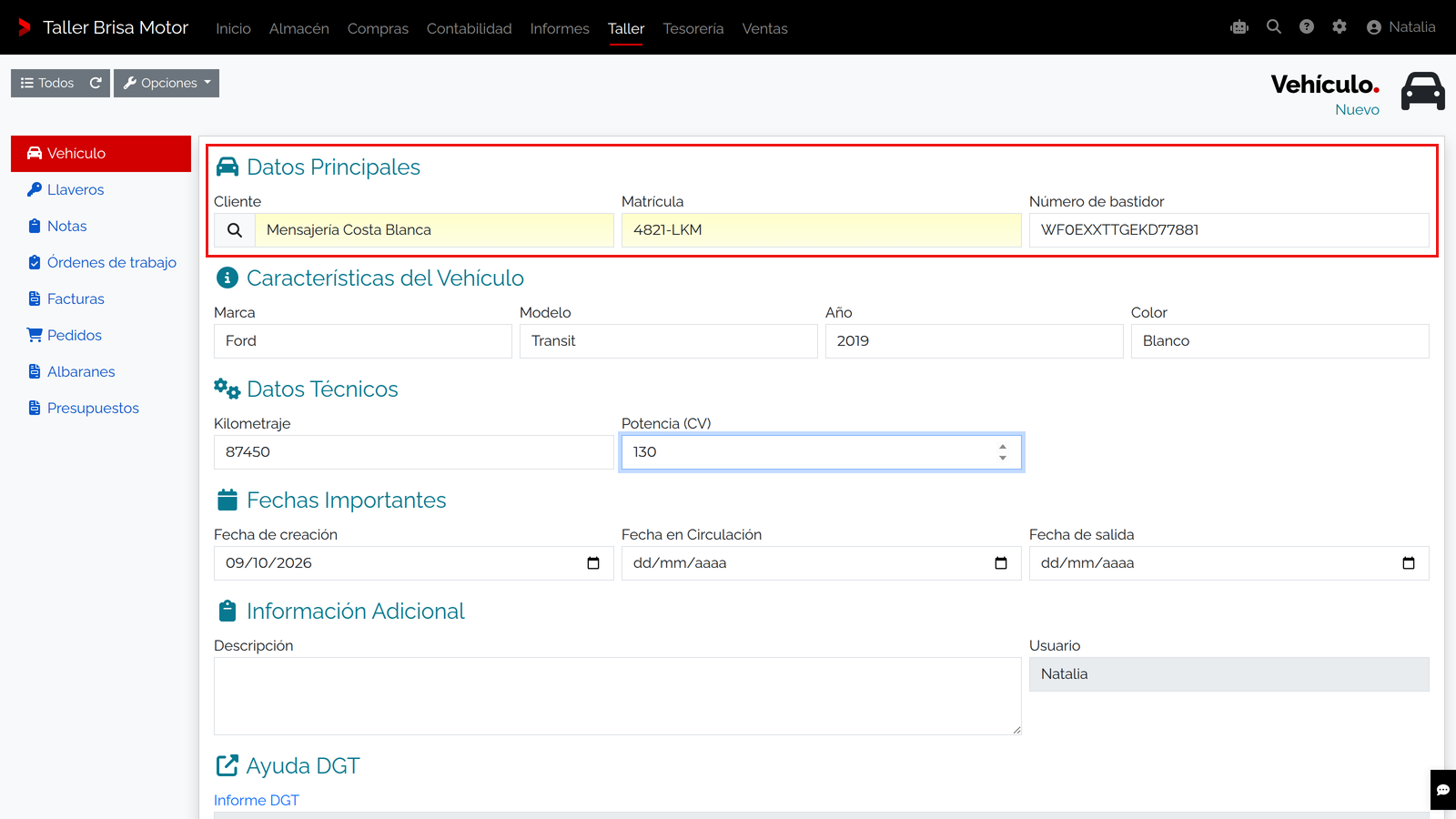Click the Número de bastidor field
Image resolution: width=1456 pixels, height=819 pixels.
(x=1229, y=230)
